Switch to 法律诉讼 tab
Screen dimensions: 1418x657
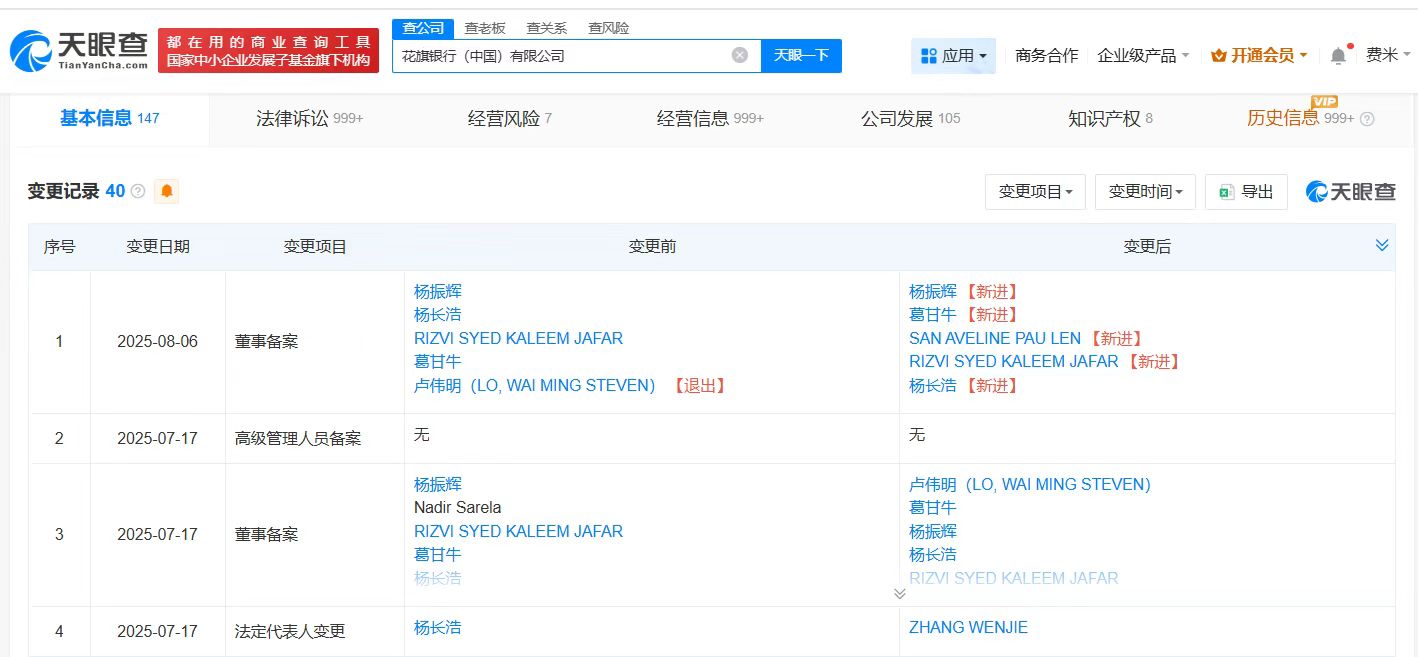pyautogui.click(x=309, y=118)
